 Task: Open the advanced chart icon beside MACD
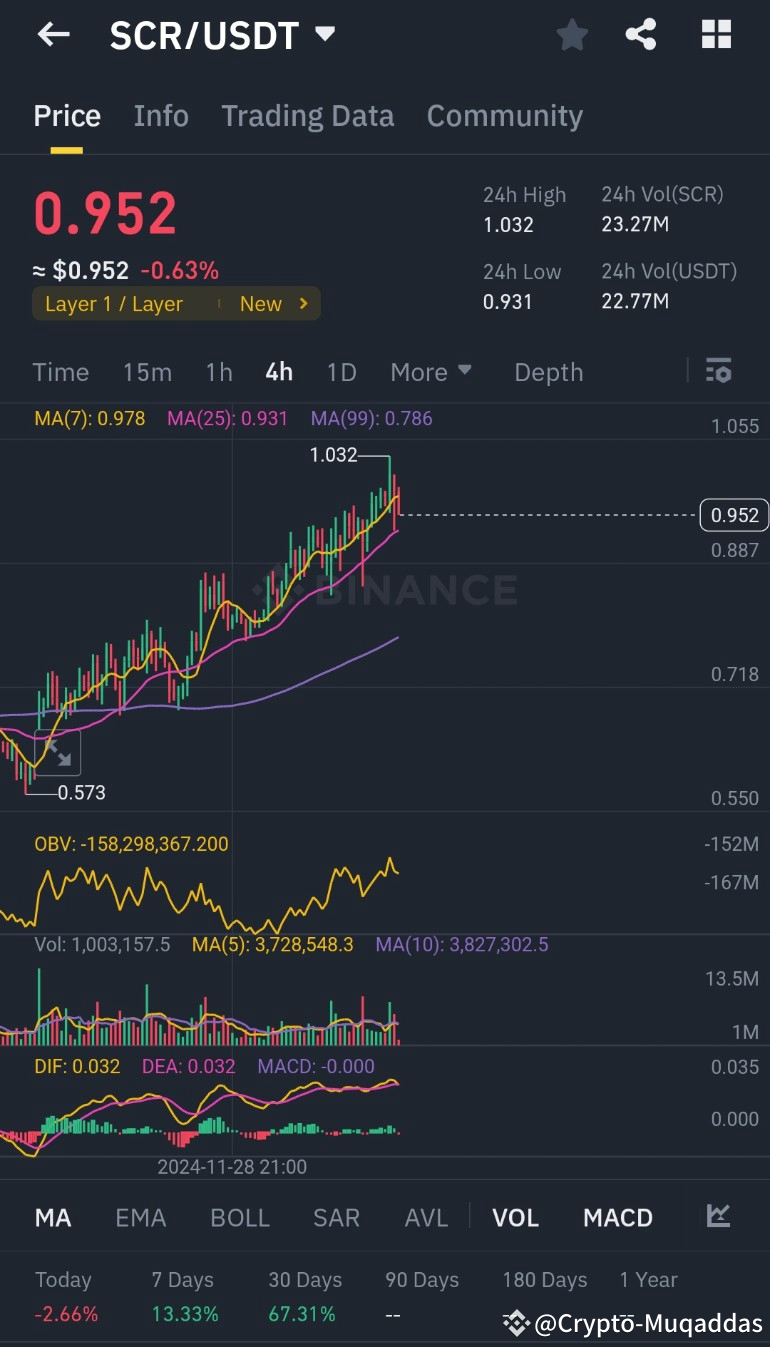717,1217
